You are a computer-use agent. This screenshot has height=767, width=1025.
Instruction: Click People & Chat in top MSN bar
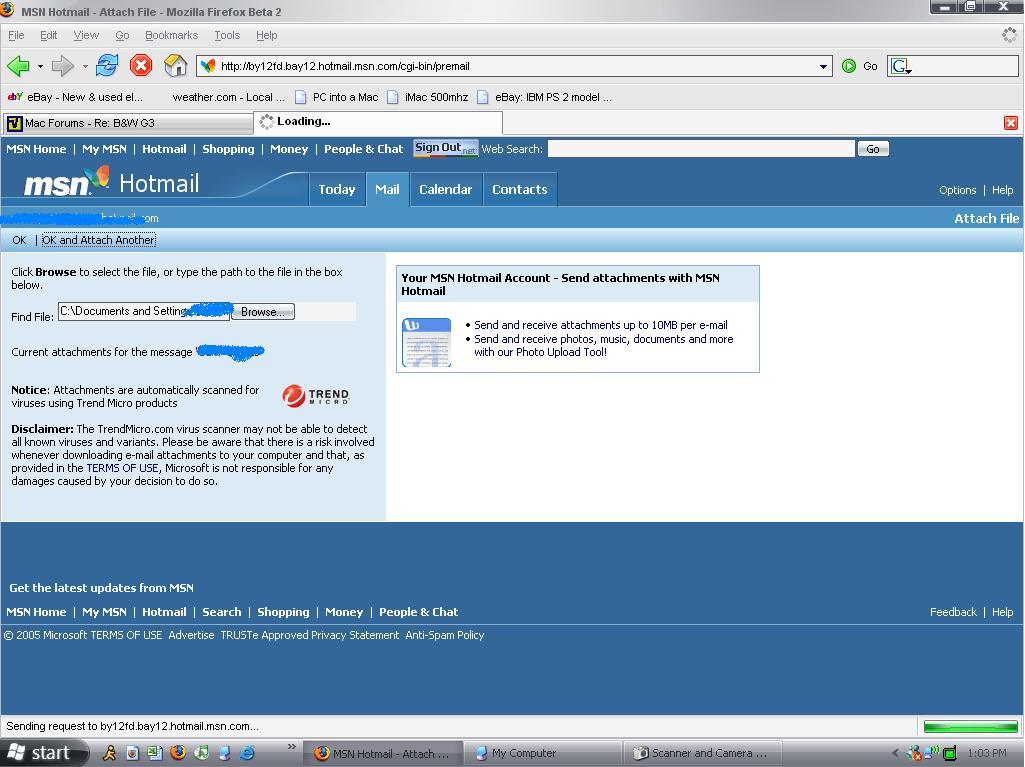[x=363, y=149]
